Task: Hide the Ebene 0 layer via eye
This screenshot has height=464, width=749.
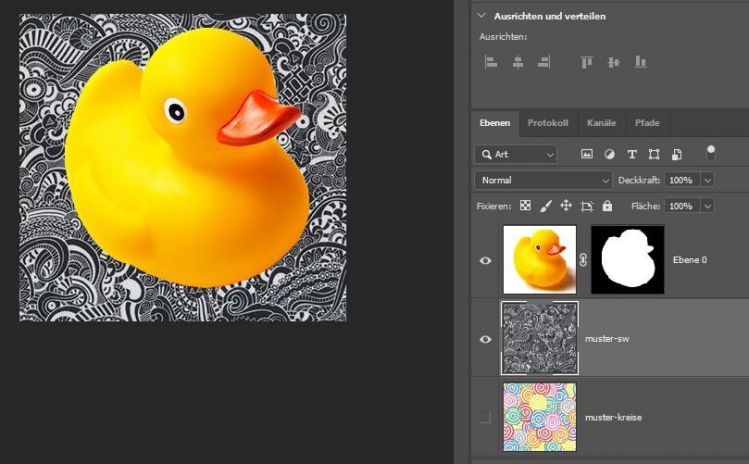Action: click(x=485, y=260)
